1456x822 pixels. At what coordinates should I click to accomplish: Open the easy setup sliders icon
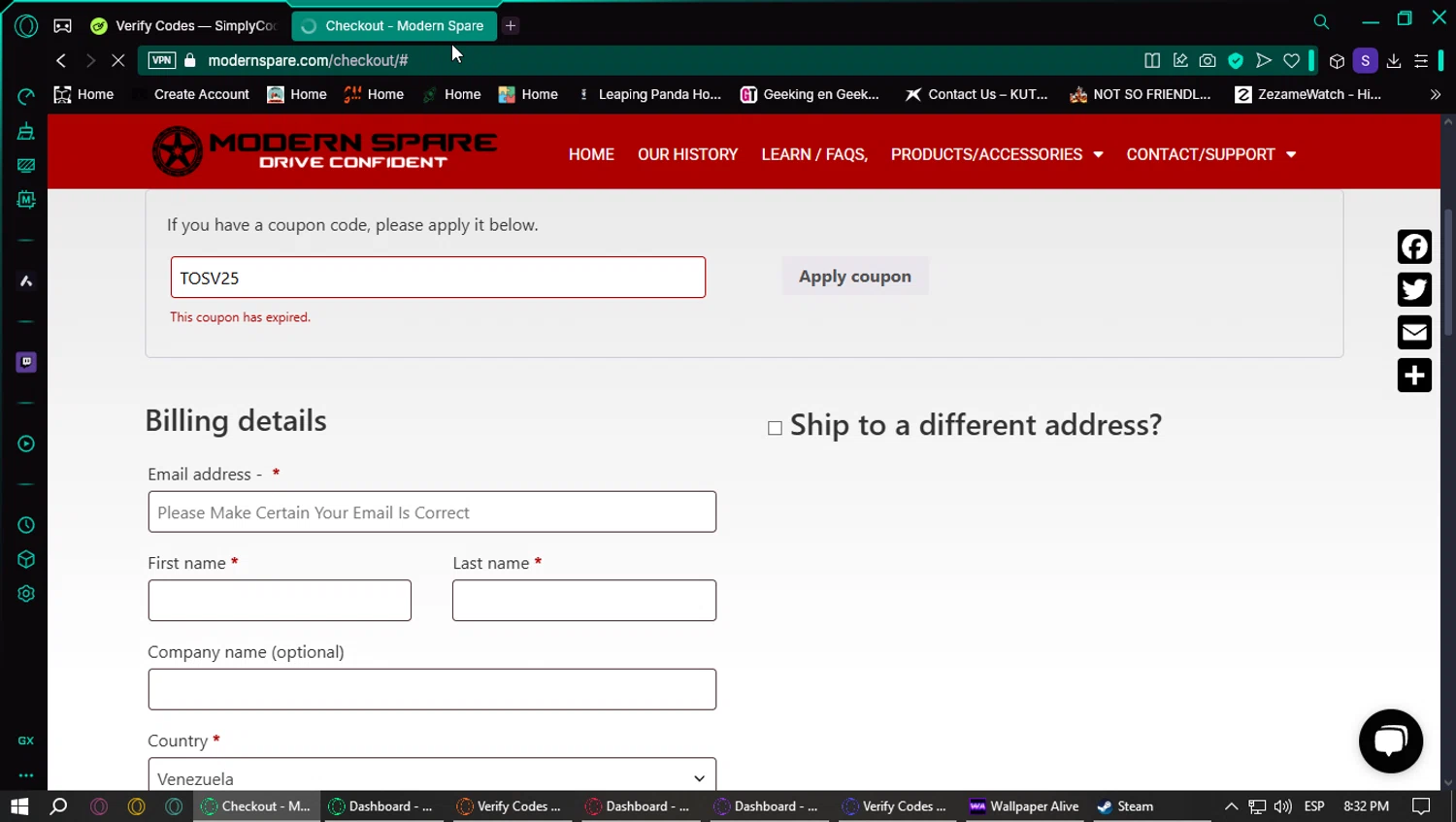(x=1421, y=61)
